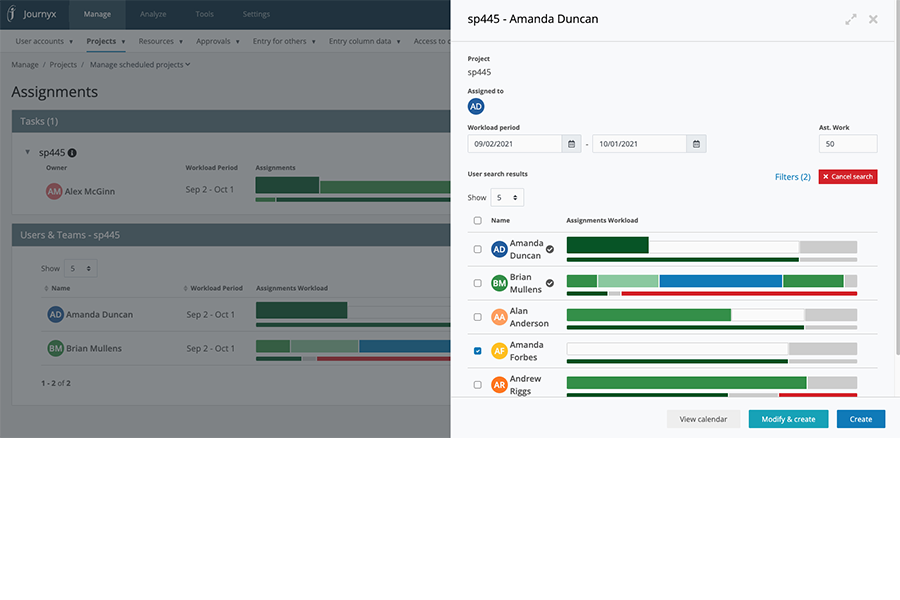
Task: Uncheck the Amanda Forbes checkbox
Action: 477,351
